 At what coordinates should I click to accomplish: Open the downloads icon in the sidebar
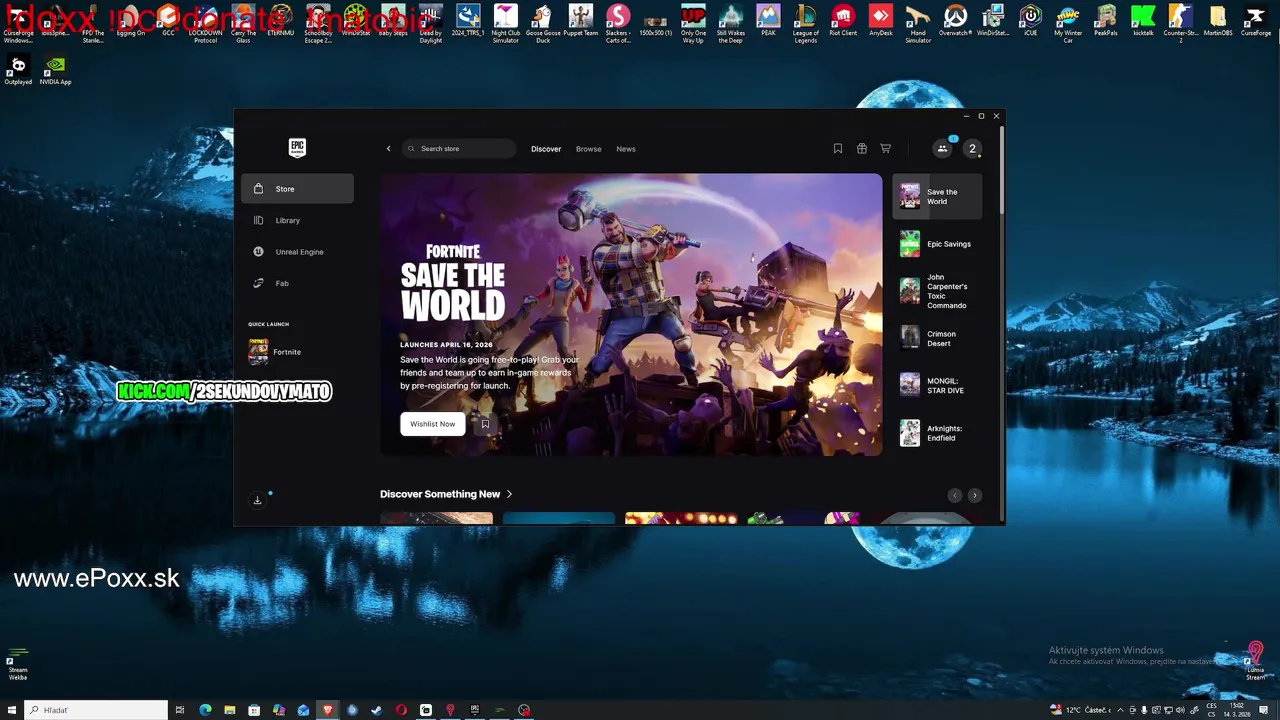click(257, 500)
